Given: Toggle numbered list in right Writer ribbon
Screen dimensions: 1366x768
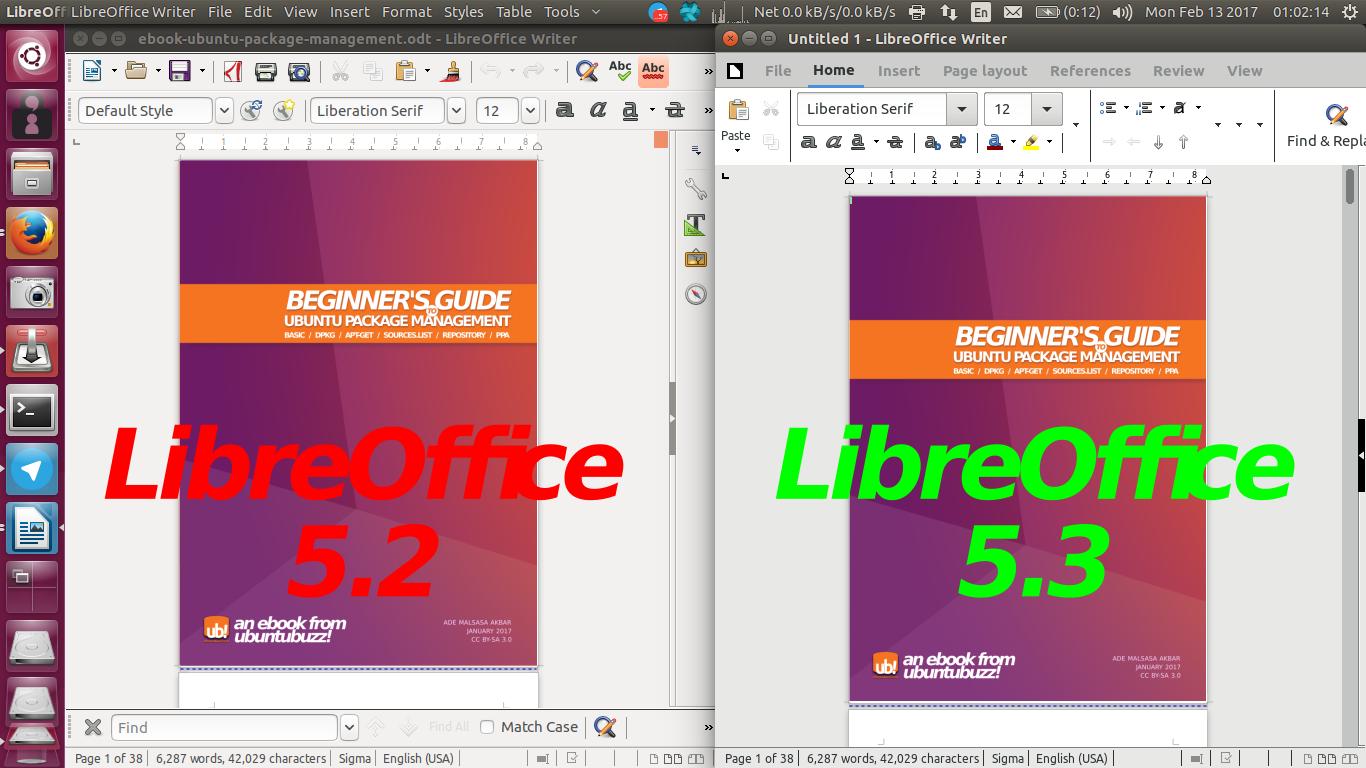Looking at the screenshot, I should 1144,108.
